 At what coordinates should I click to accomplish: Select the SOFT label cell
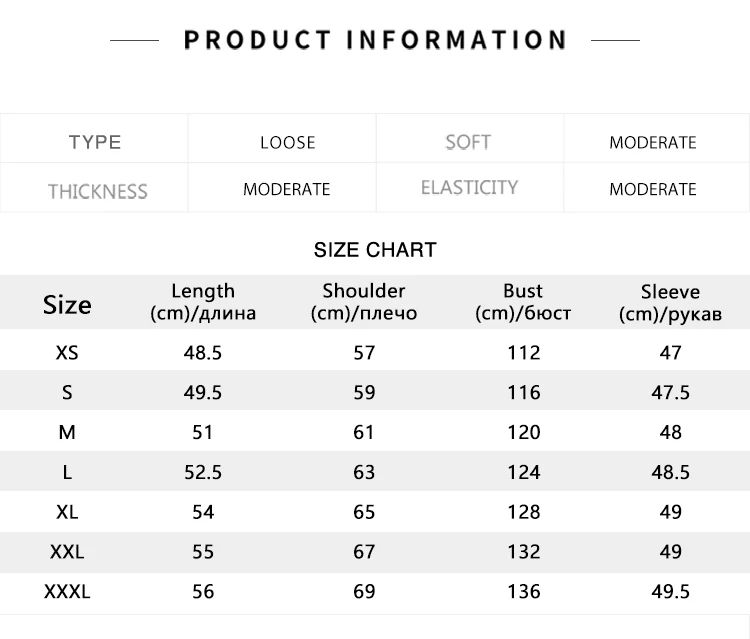pos(470,139)
